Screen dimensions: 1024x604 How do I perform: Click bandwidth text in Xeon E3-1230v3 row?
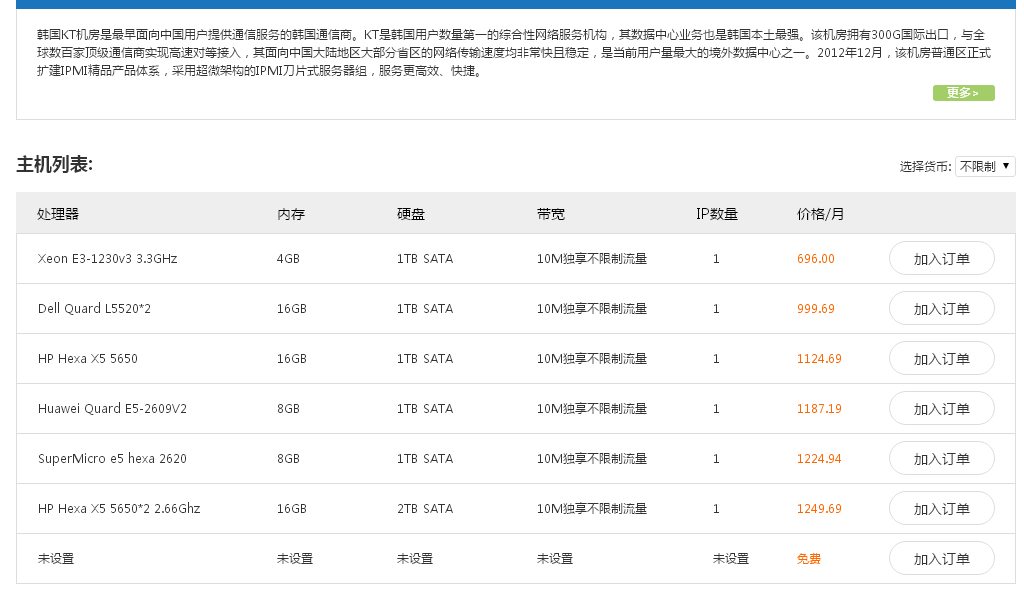592,259
